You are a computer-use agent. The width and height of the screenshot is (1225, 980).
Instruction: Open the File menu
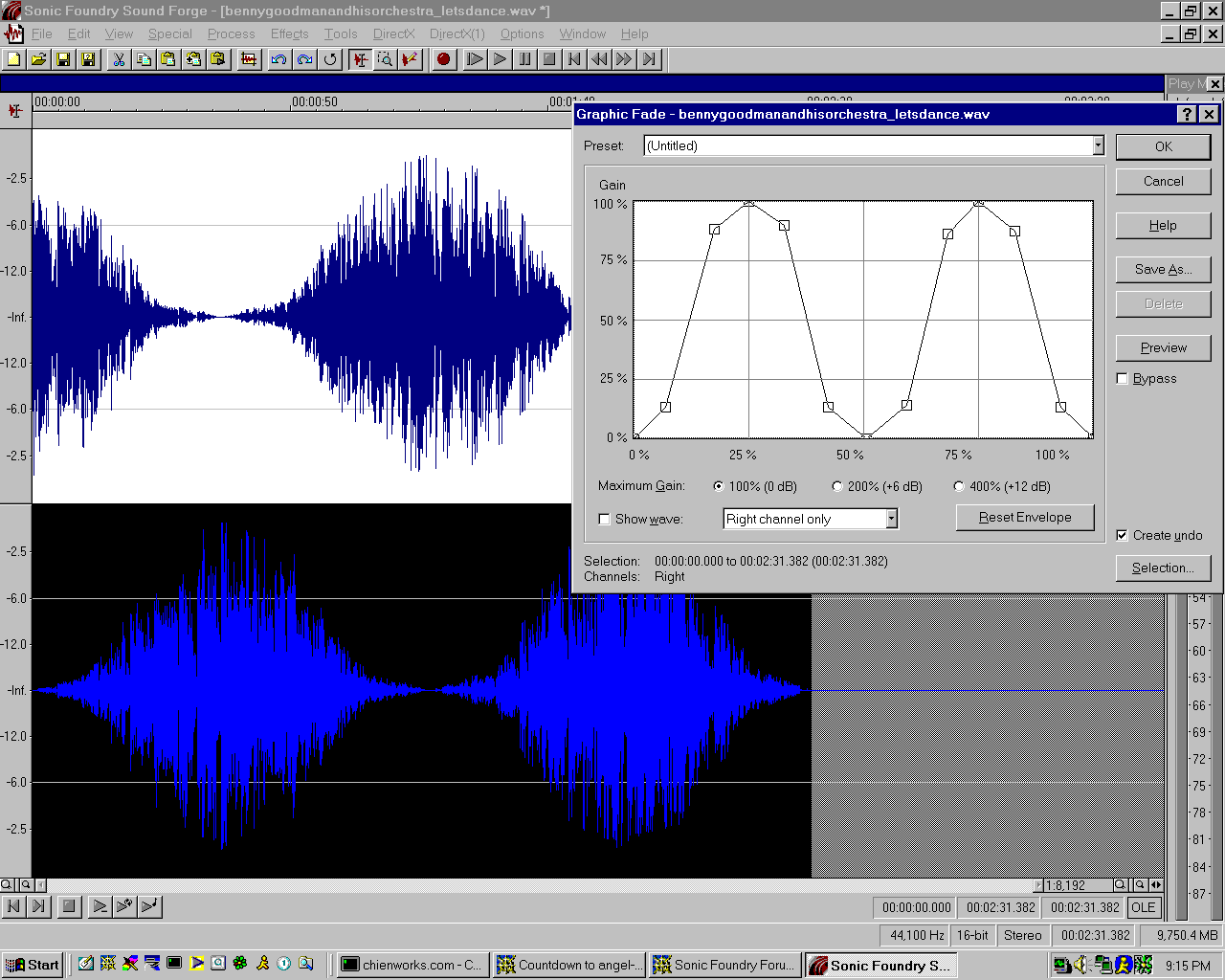click(x=42, y=33)
